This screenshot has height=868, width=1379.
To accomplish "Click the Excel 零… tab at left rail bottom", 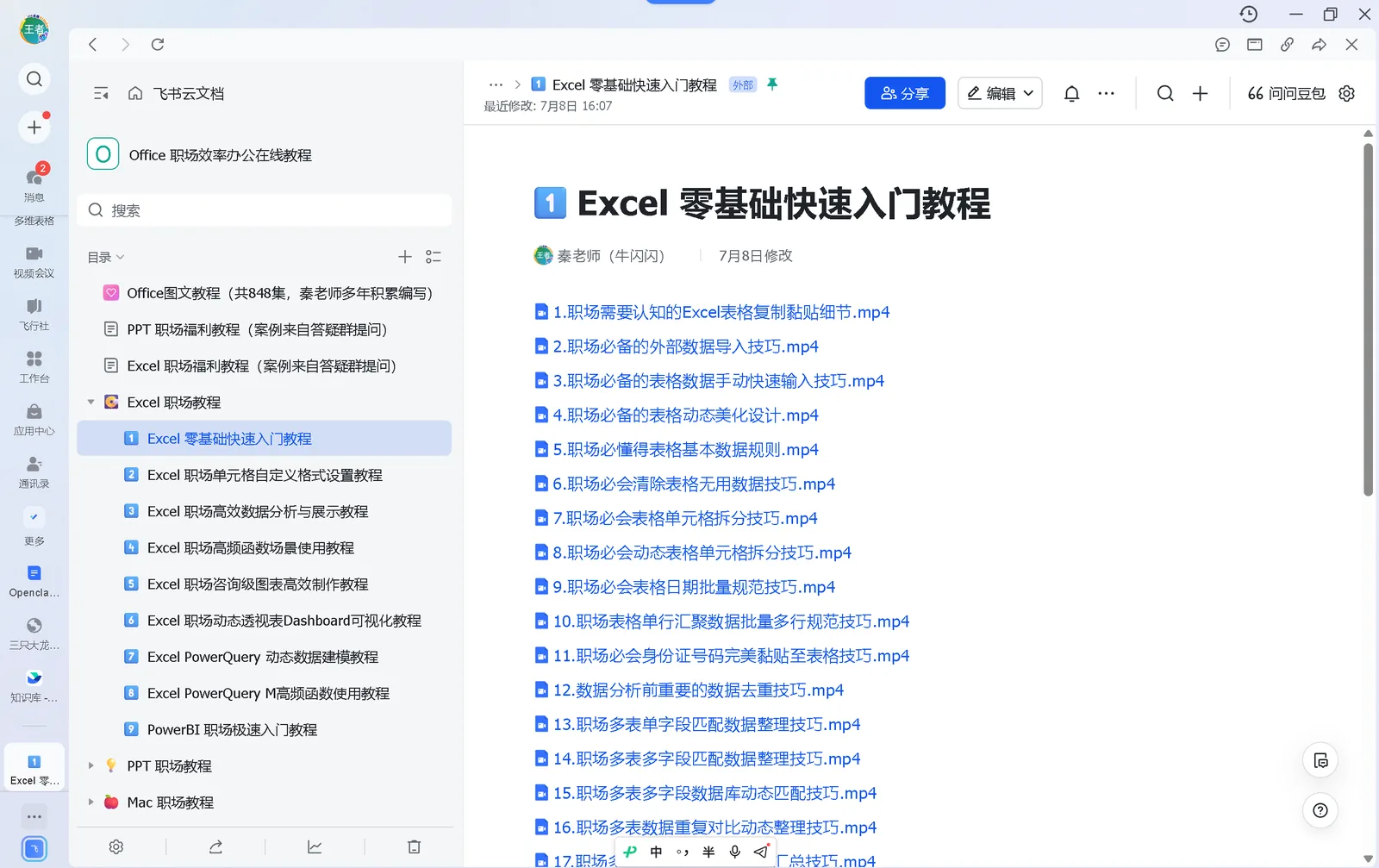I will pos(34,769).
